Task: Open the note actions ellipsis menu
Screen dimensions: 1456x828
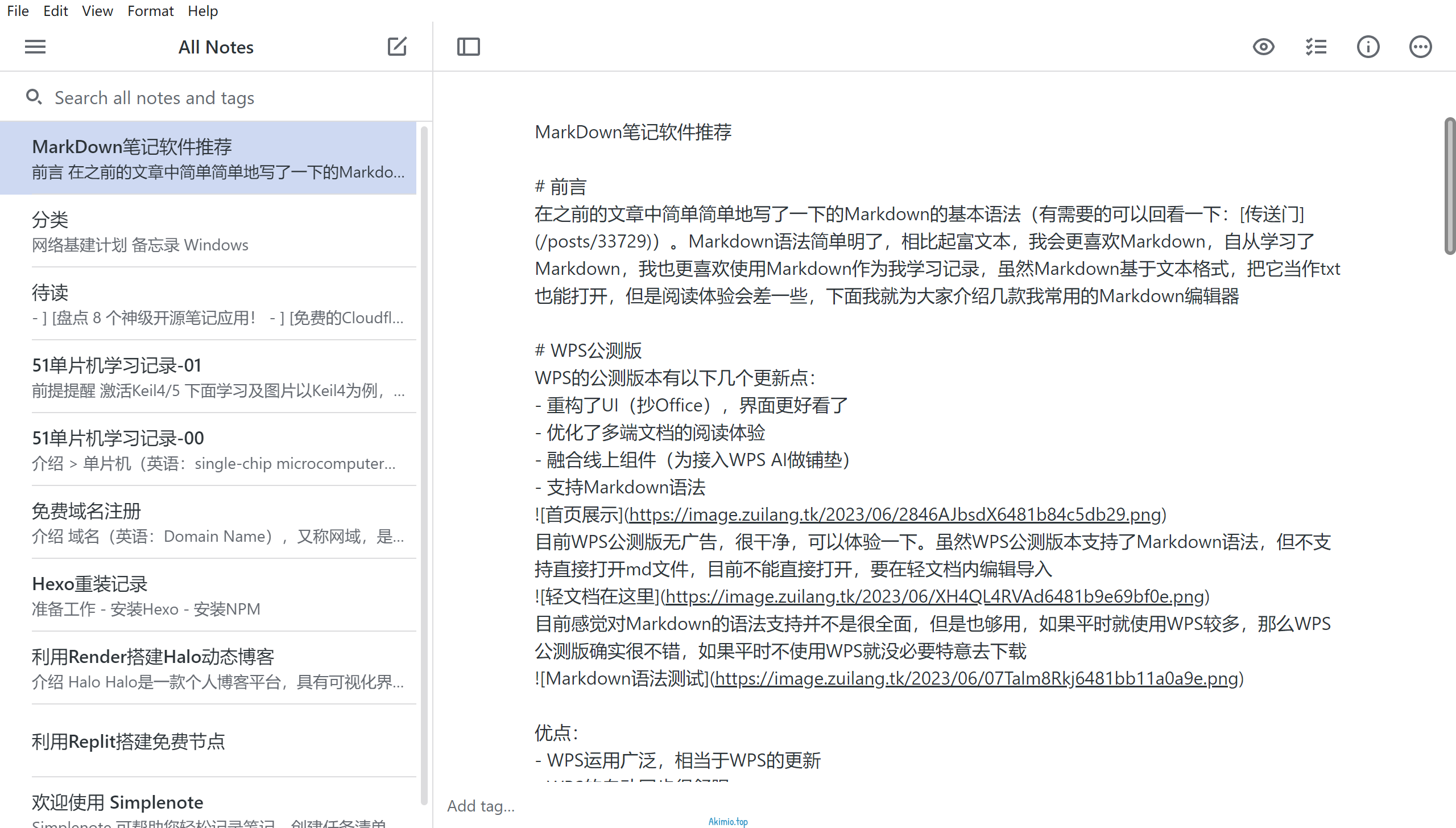Action: pos(1421,47)
